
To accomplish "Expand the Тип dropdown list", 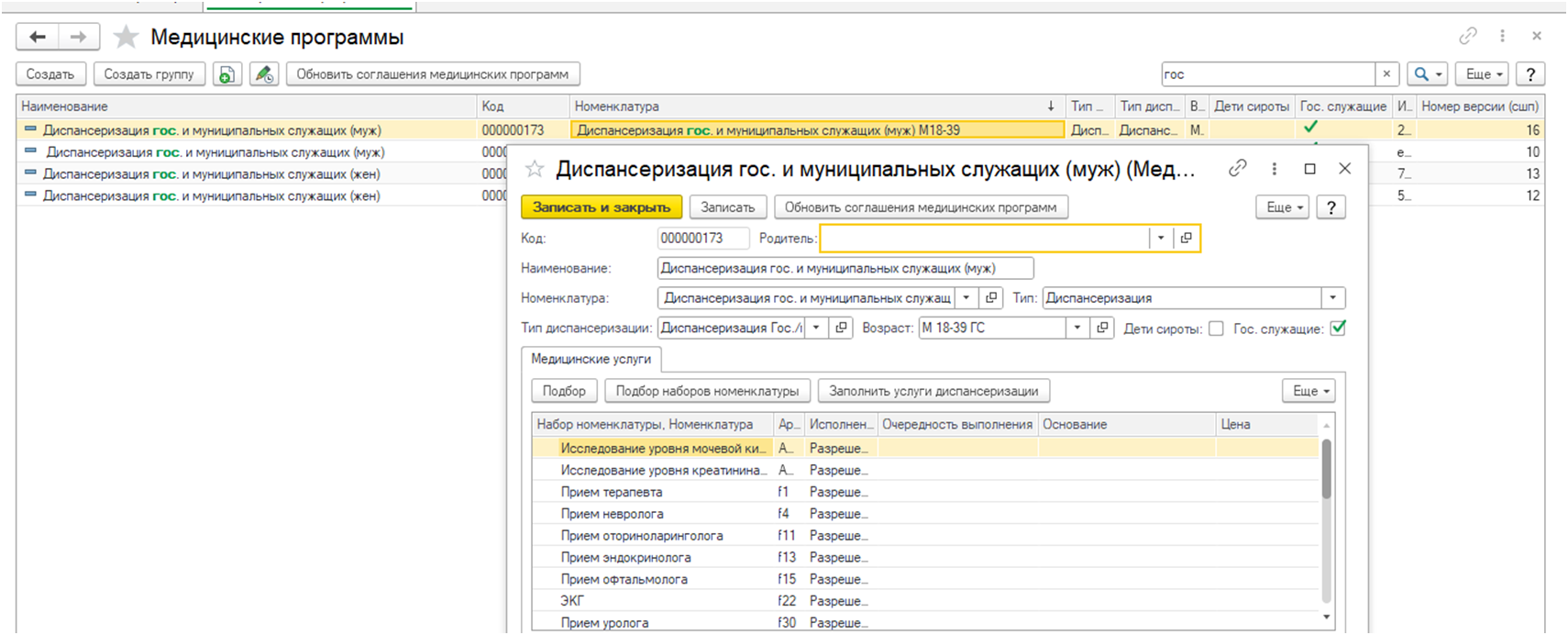I will 1333,298.
